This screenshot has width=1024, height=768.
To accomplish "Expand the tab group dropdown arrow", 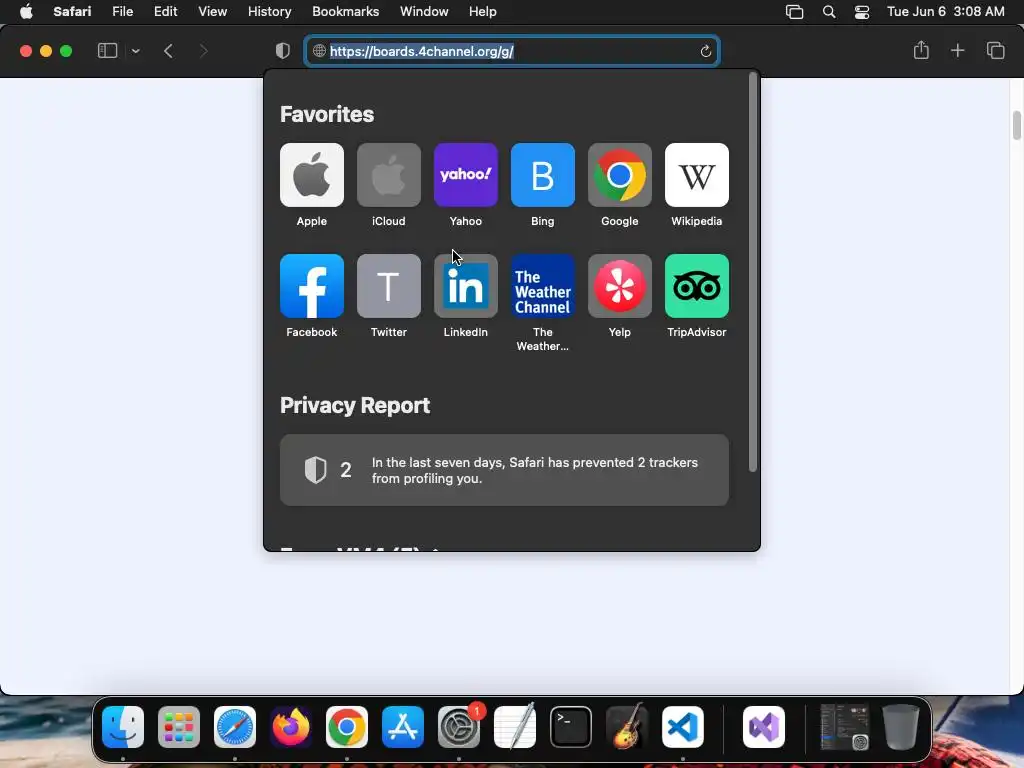I will 135,51.
